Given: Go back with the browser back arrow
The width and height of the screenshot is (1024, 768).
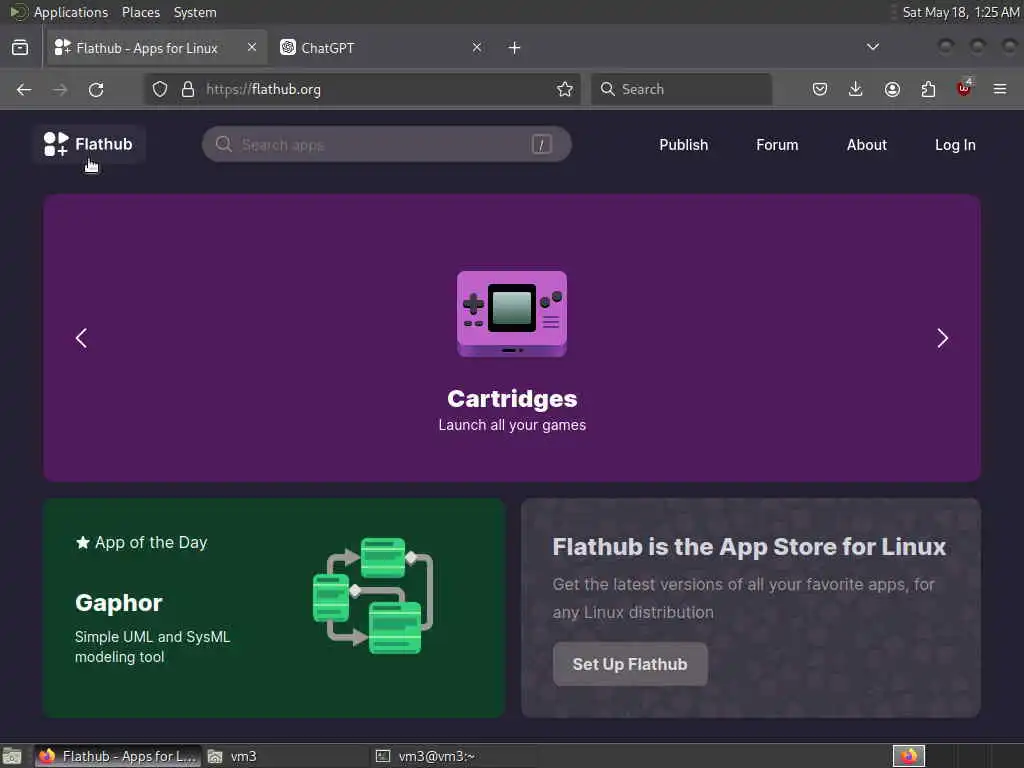Looking at the screenshot, I should coord(24,89).
